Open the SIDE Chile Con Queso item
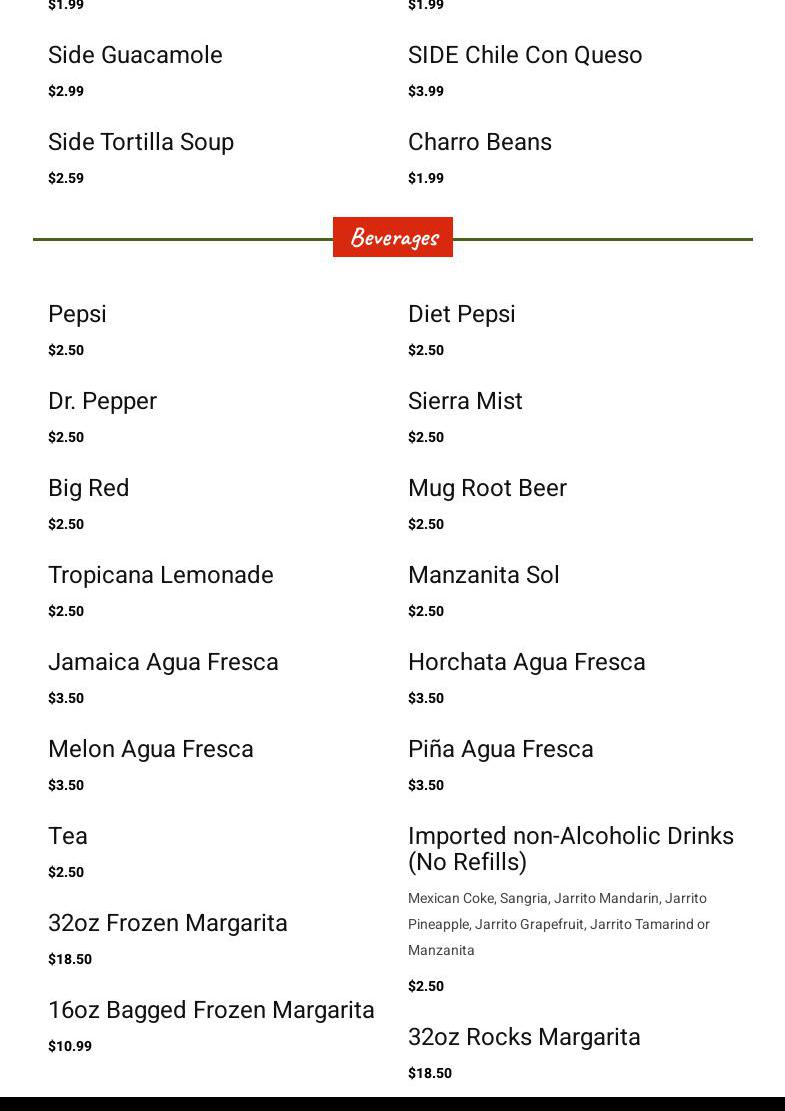This screenshot has height=1111, width=785. [x=525, y=55]
